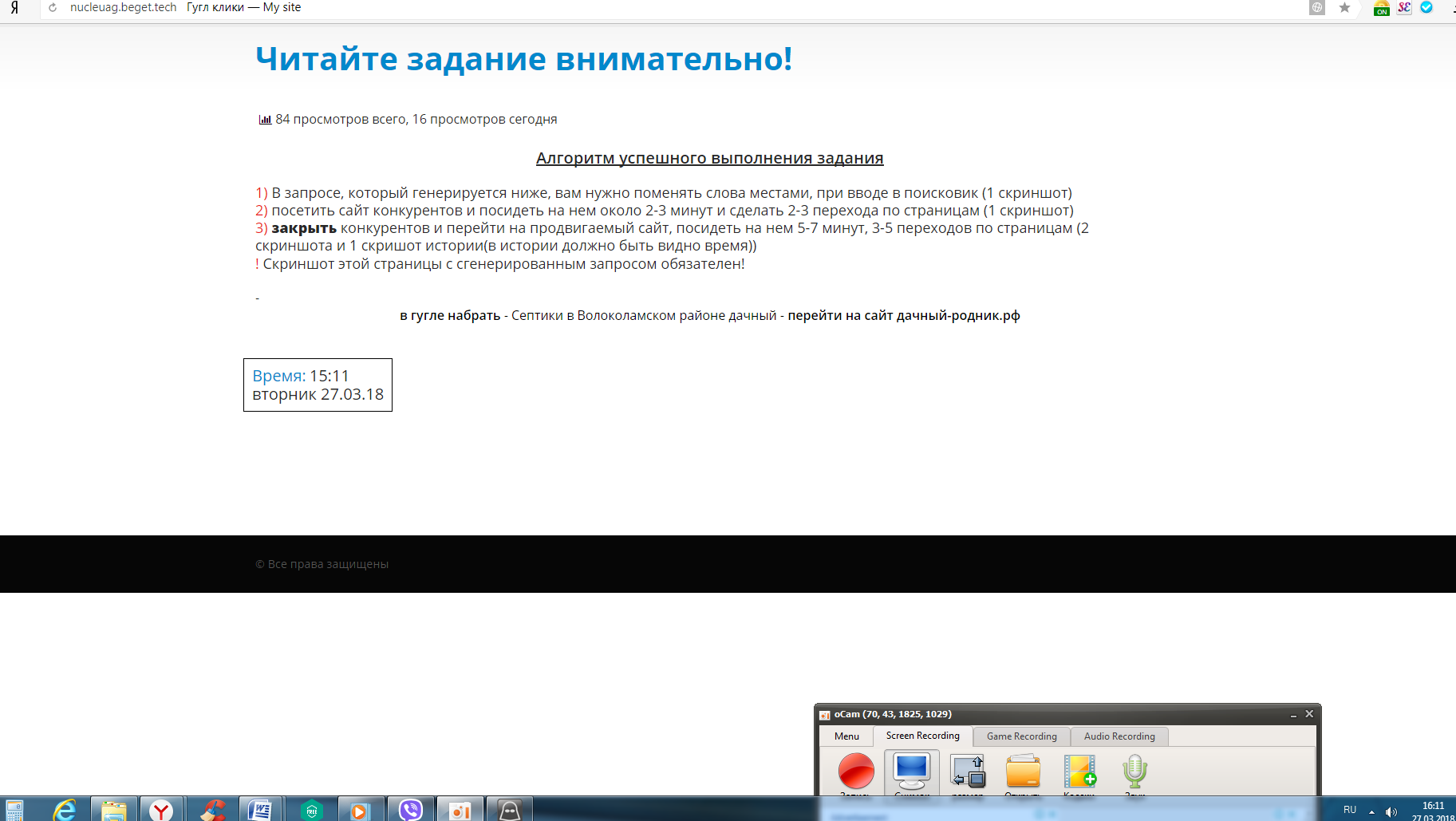Open the green FREE shield app in taskbar
Viewport: 1456px width, 821px height.
pyautogui.click(x=311, y=810)
